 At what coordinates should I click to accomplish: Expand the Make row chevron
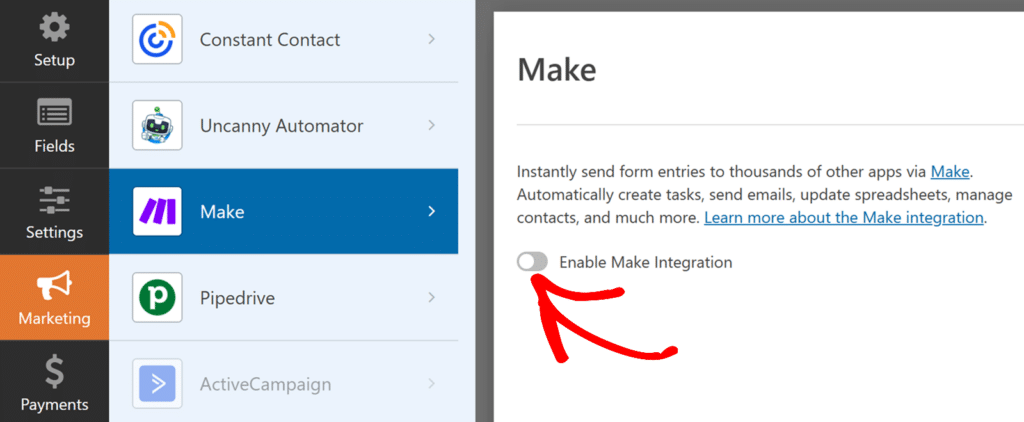coord(431,212)
